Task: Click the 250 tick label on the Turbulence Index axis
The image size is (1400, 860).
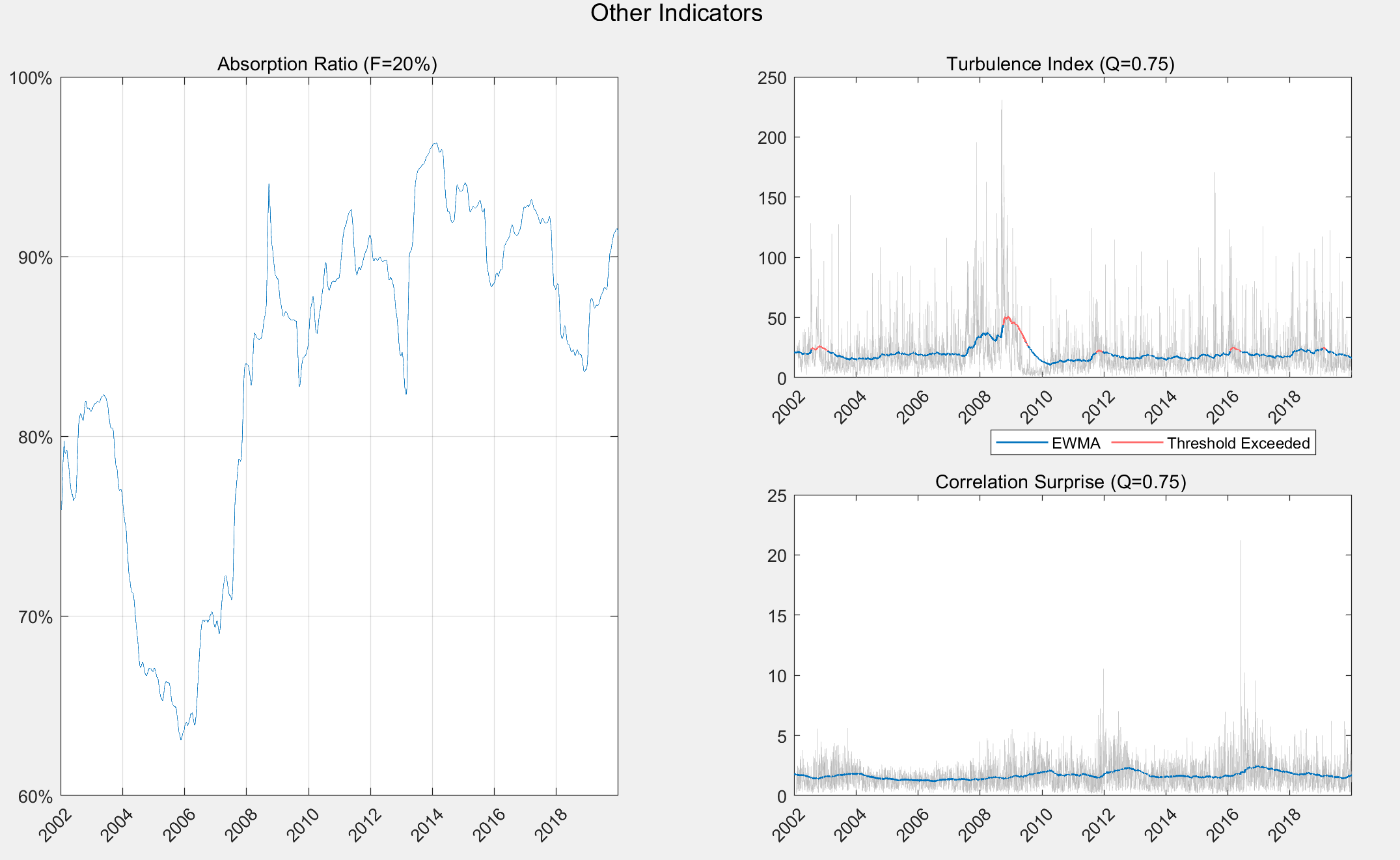Action: (x=772, y=78)
